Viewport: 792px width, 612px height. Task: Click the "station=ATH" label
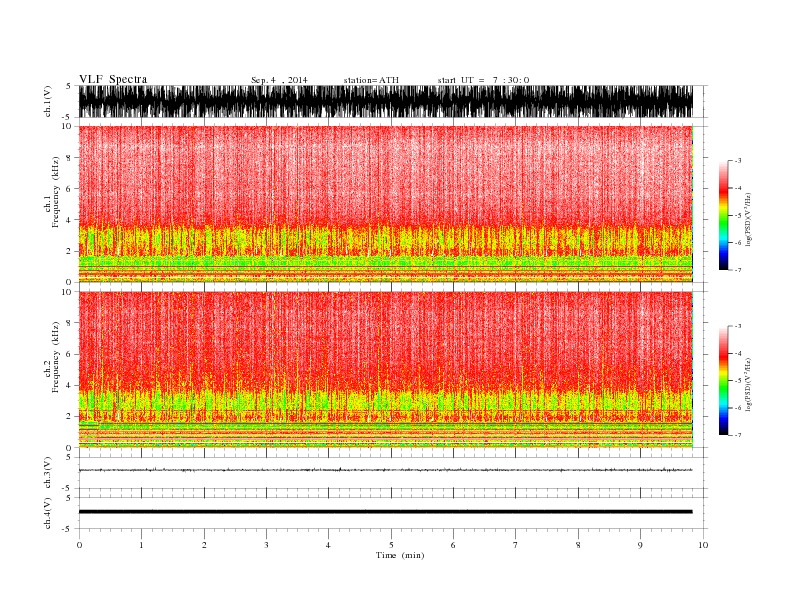(x=371, y=80)
